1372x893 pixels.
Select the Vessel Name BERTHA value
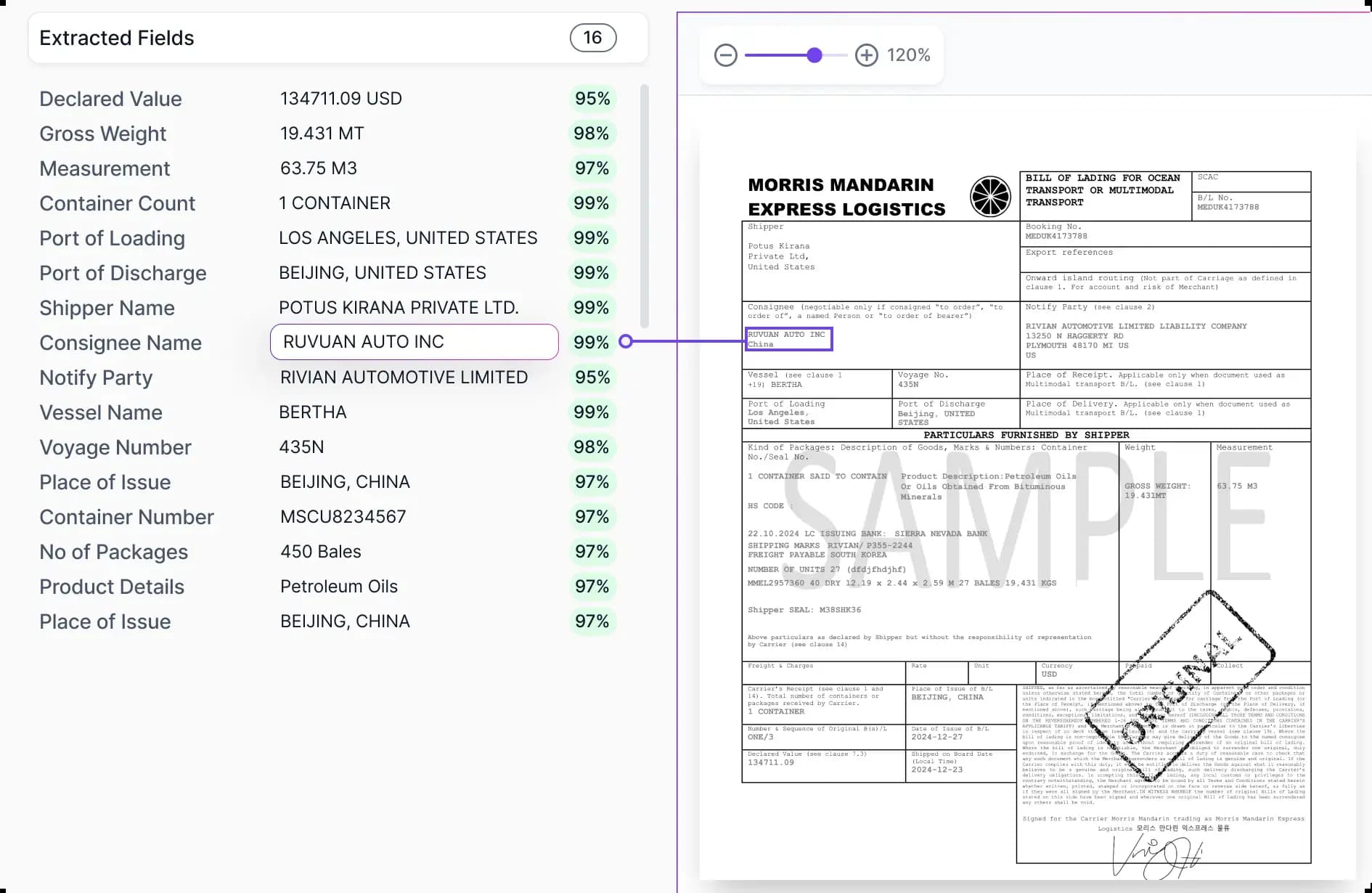313,412
